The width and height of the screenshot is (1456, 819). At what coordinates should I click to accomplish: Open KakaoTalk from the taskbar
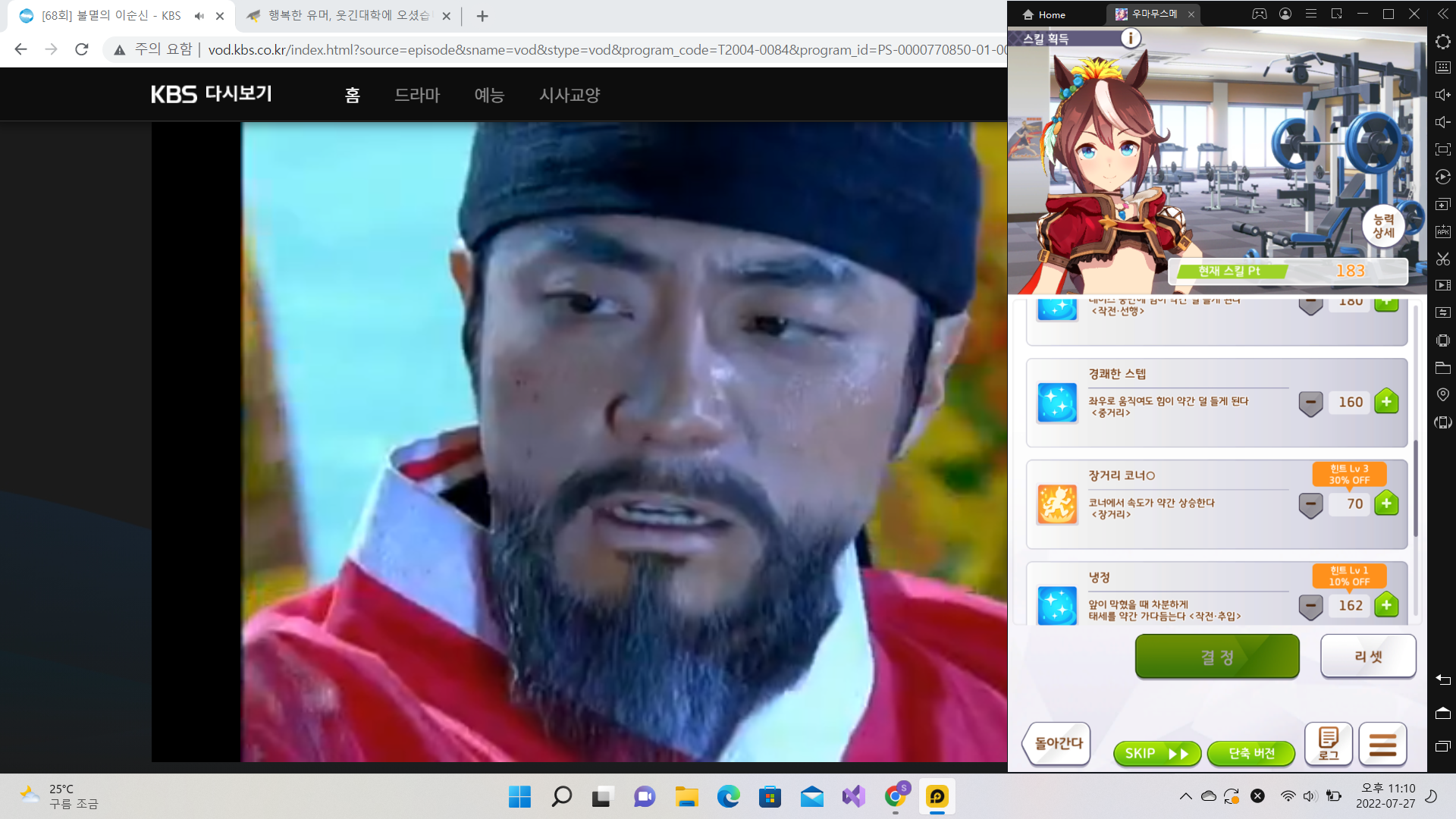tap(937, 797)
